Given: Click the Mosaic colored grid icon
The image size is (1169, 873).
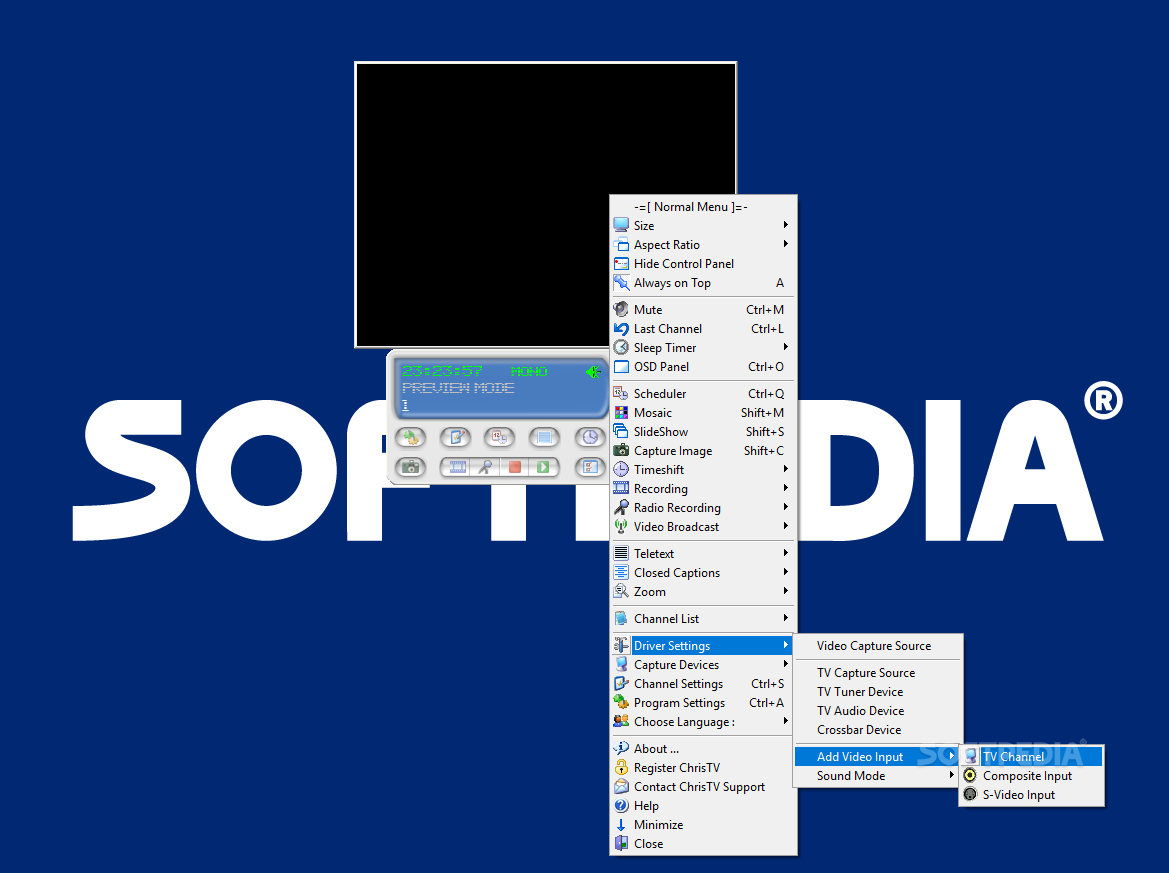Looking at the screenshot, I should (x=621, y=412).
